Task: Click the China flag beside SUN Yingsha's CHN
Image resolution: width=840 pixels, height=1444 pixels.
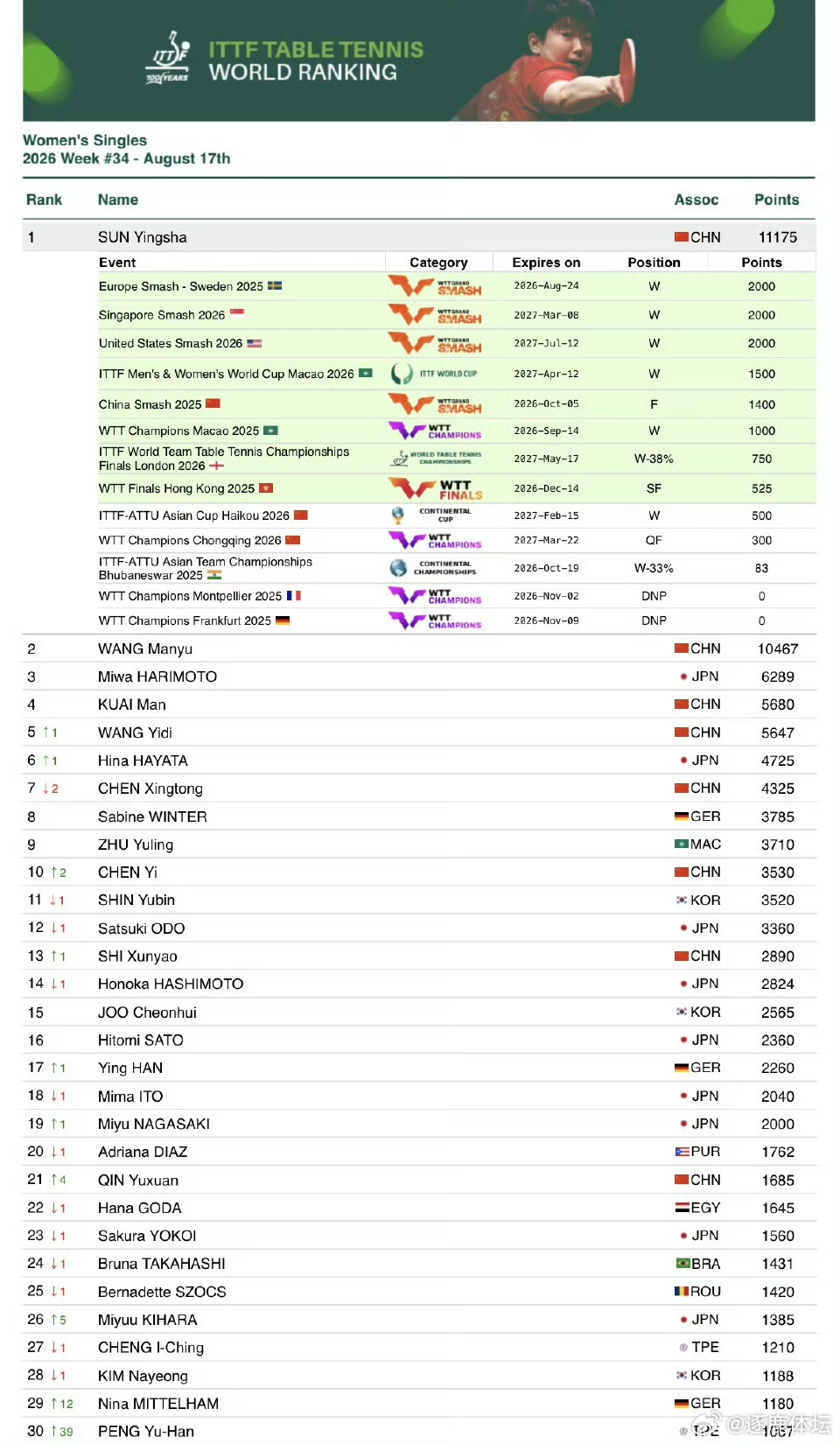Action: [x=682, y=237]
